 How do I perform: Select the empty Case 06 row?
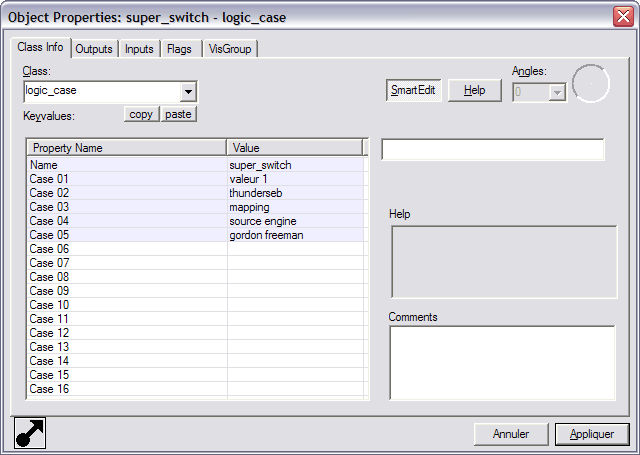point(127,249)
